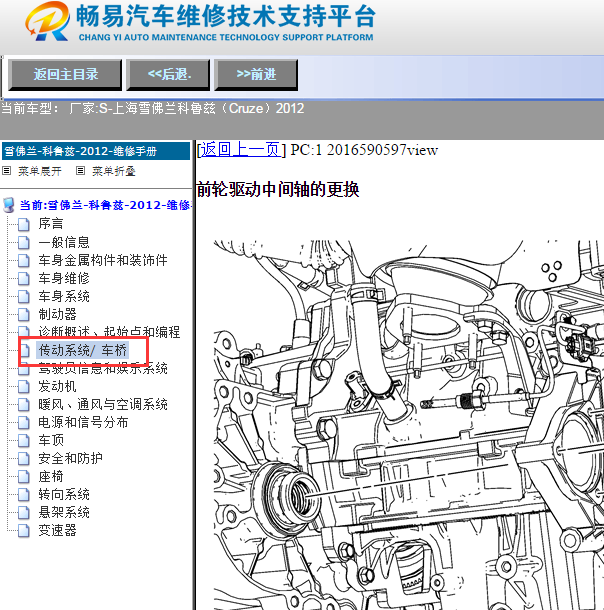Open 车身金属构件和装饰件 entry
The width and height of the screenshot is (604, 610).
(103, 260)
